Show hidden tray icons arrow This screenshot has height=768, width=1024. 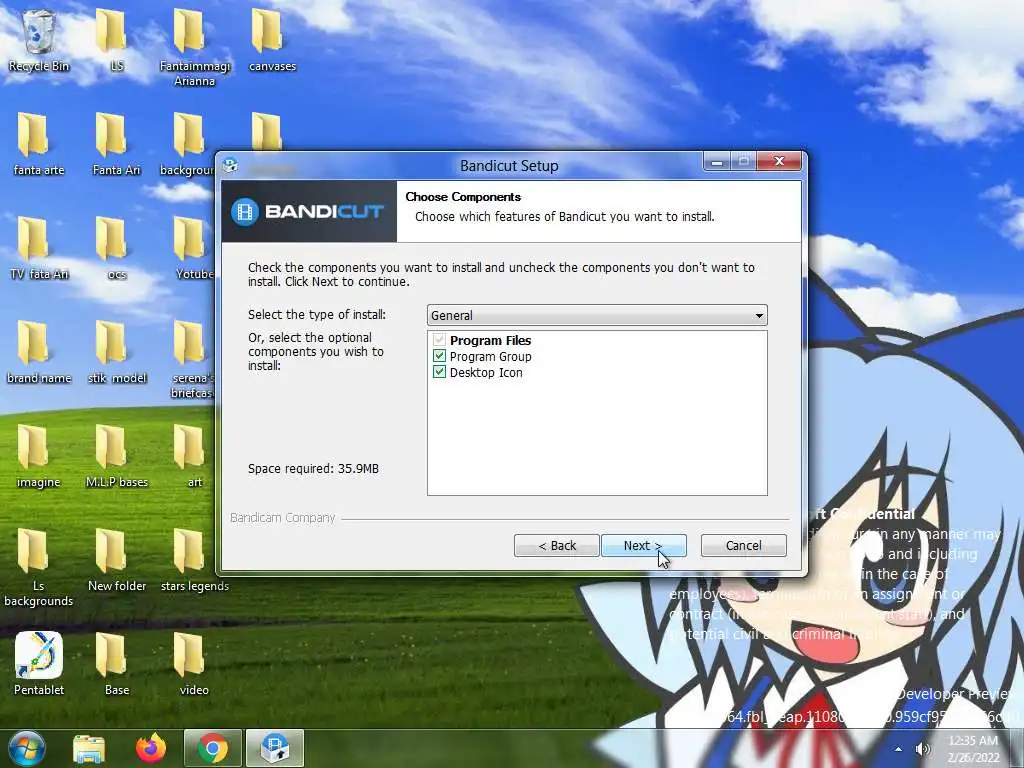point(899,749)
